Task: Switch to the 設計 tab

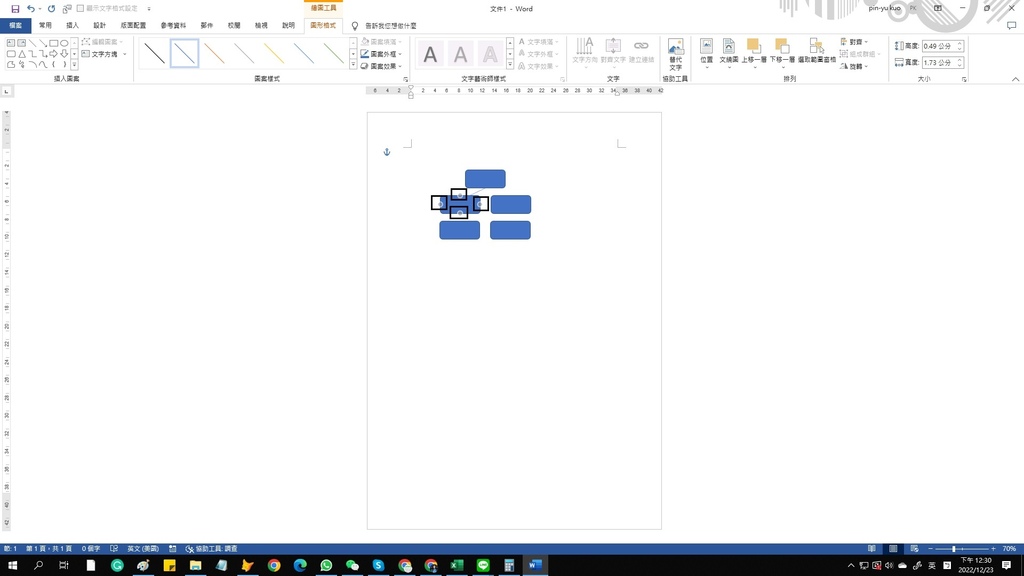Action: point(99,25)
